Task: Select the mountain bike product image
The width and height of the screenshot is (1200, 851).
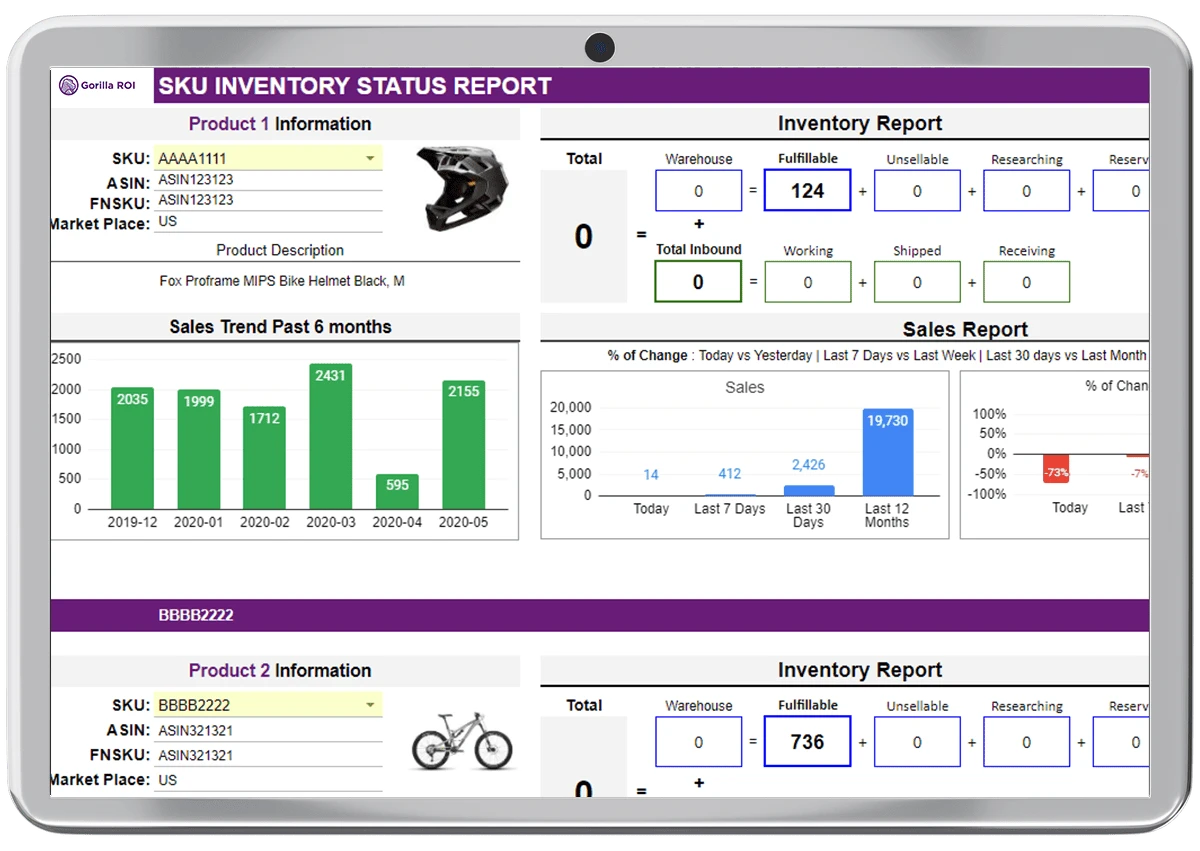Action: click(x=462, y=741)
